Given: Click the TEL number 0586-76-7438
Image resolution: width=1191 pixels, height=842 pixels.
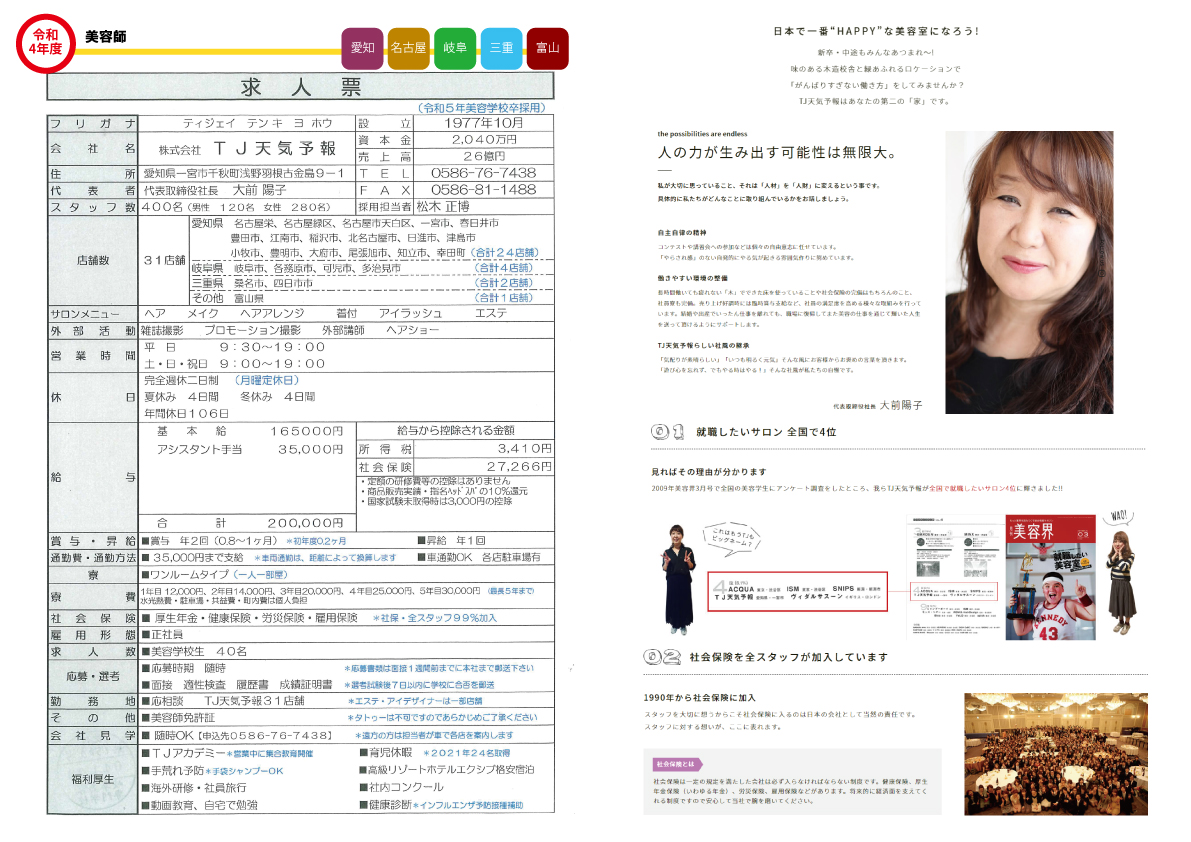Looking at the screenshot, I should 483,173.
